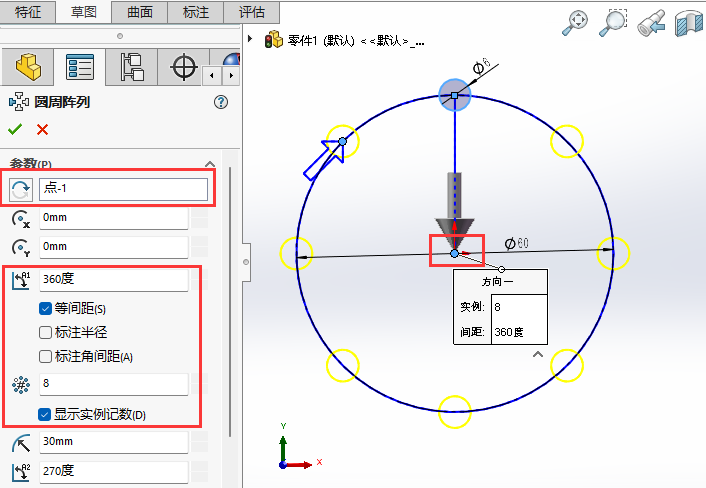Click the arc angle A2 icon
Screen dimensions: 706x488
21,472
